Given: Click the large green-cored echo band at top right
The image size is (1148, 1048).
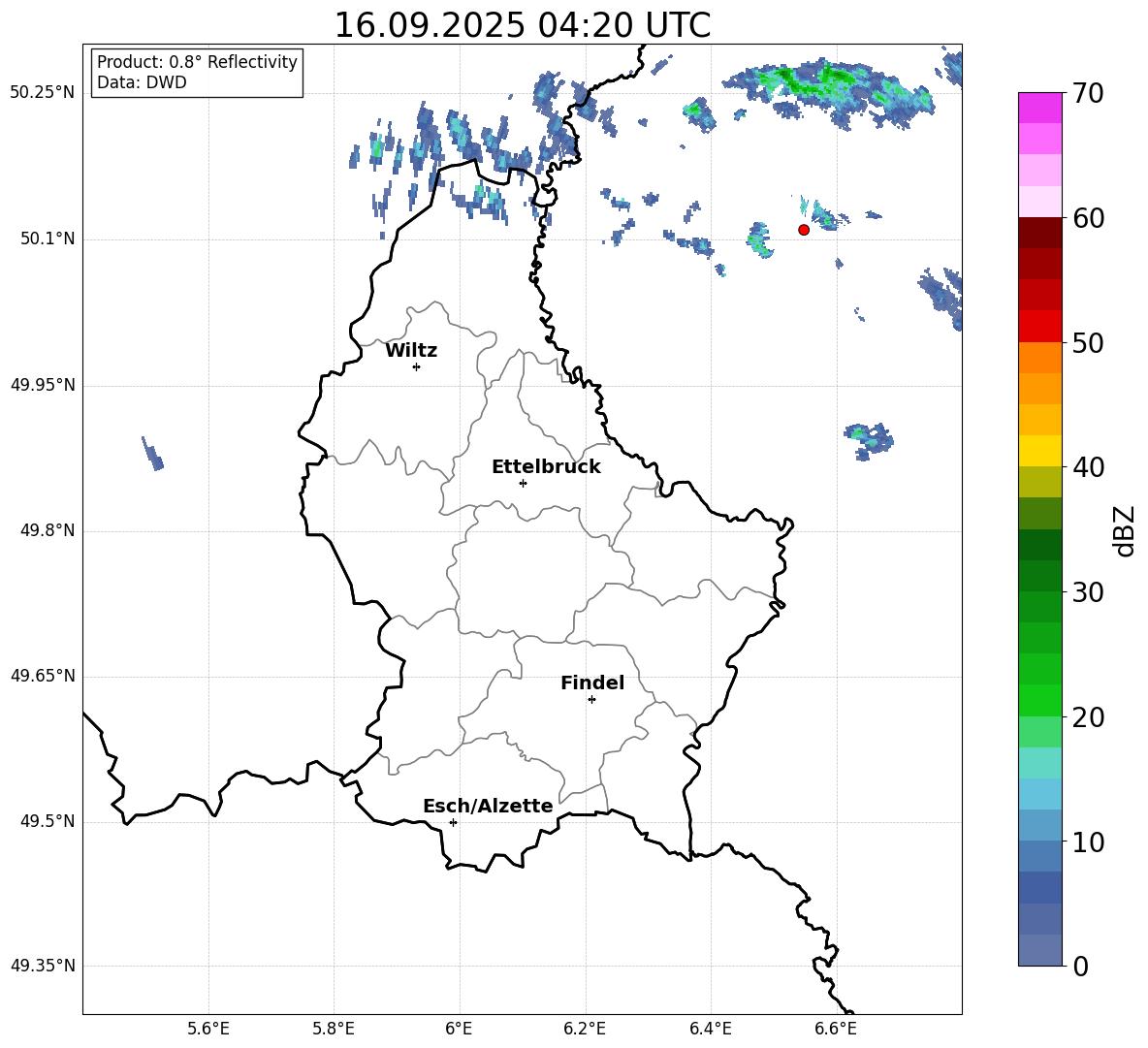Looking at the screenshot, I should [829, 94].
